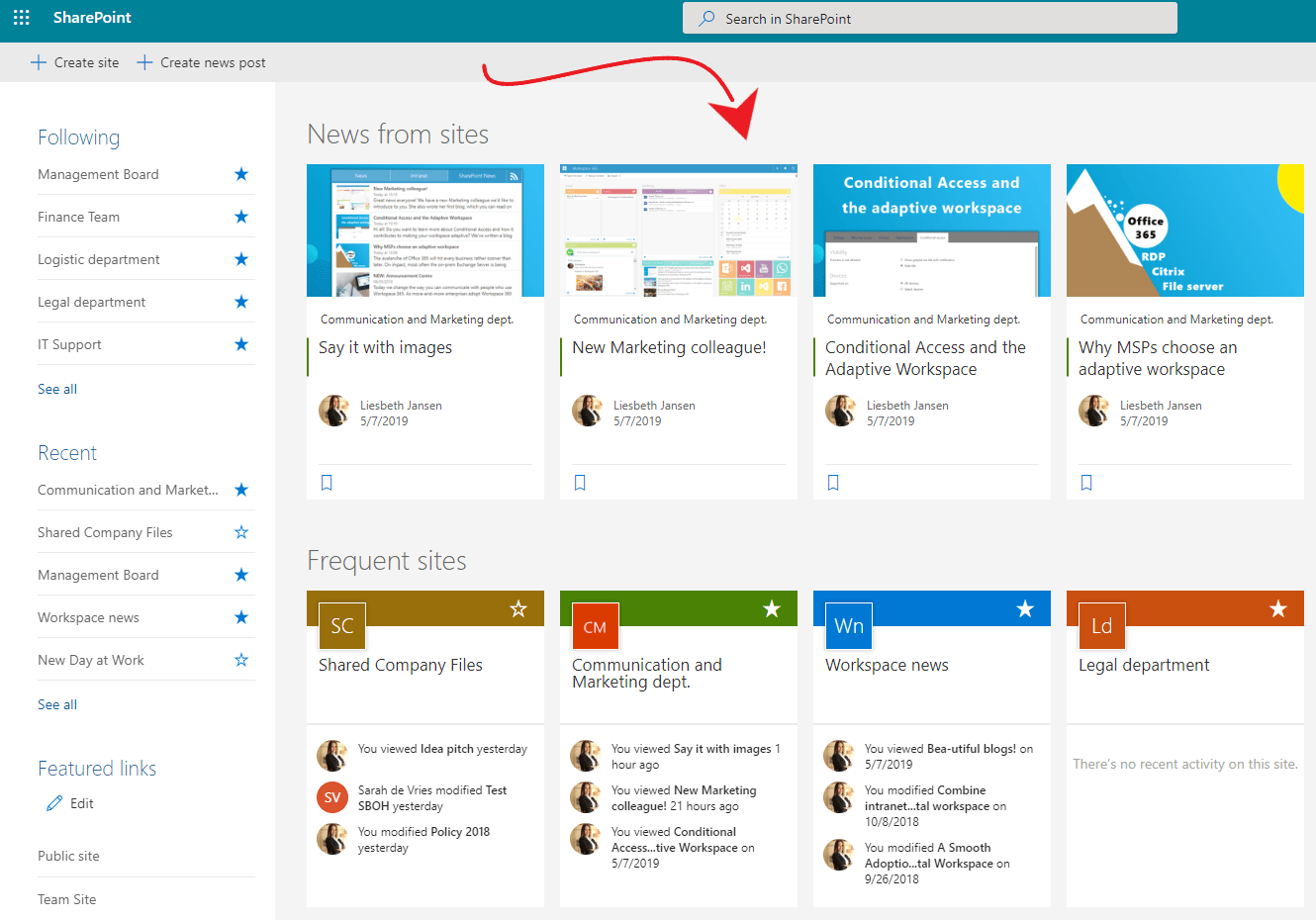Open 'Why MSPs choose' news thumbnail image
1316x920 pixels.
(1185, 230)
